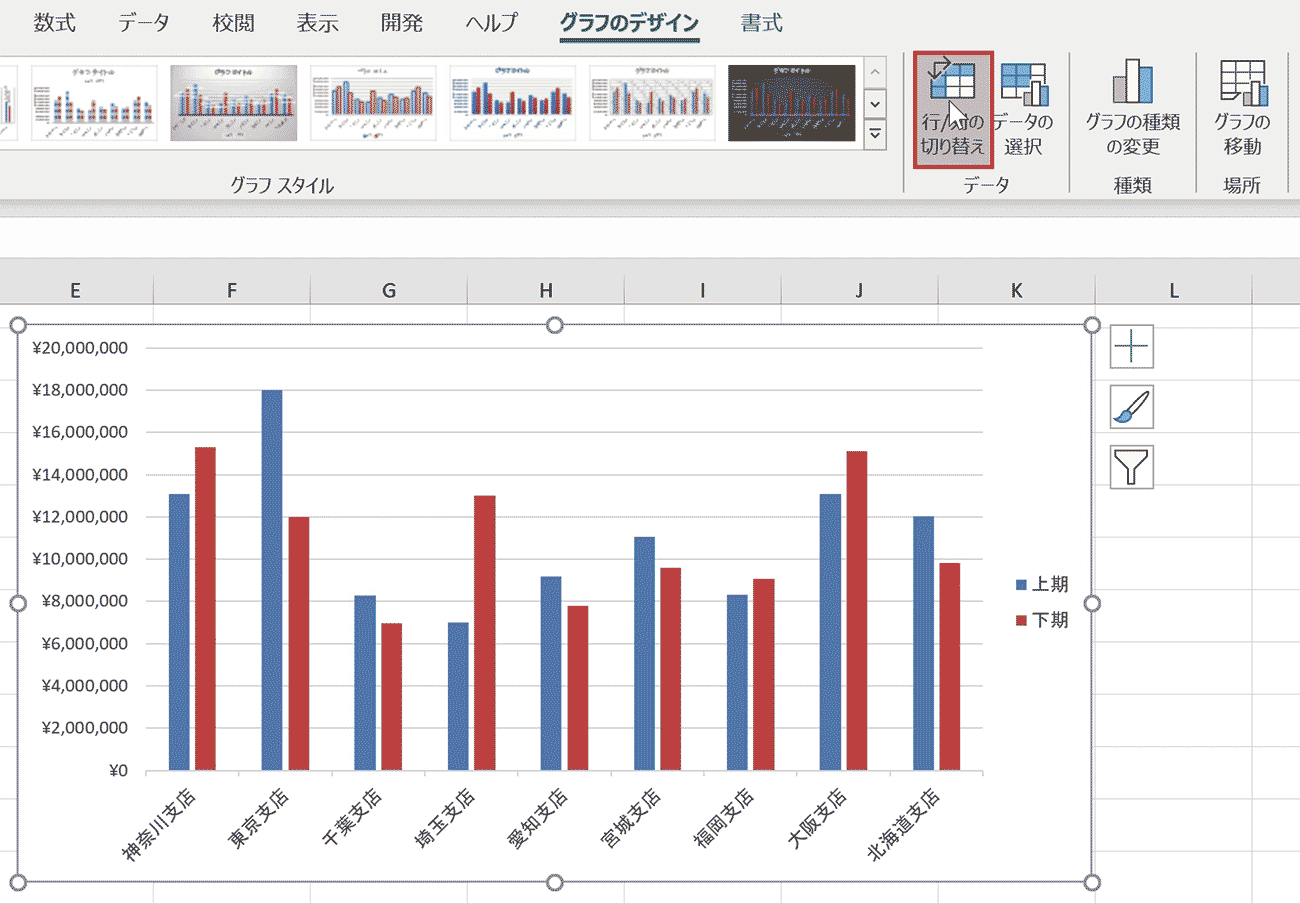
Task: Click the 福岡支店 axis label
Action: (726, 817)
